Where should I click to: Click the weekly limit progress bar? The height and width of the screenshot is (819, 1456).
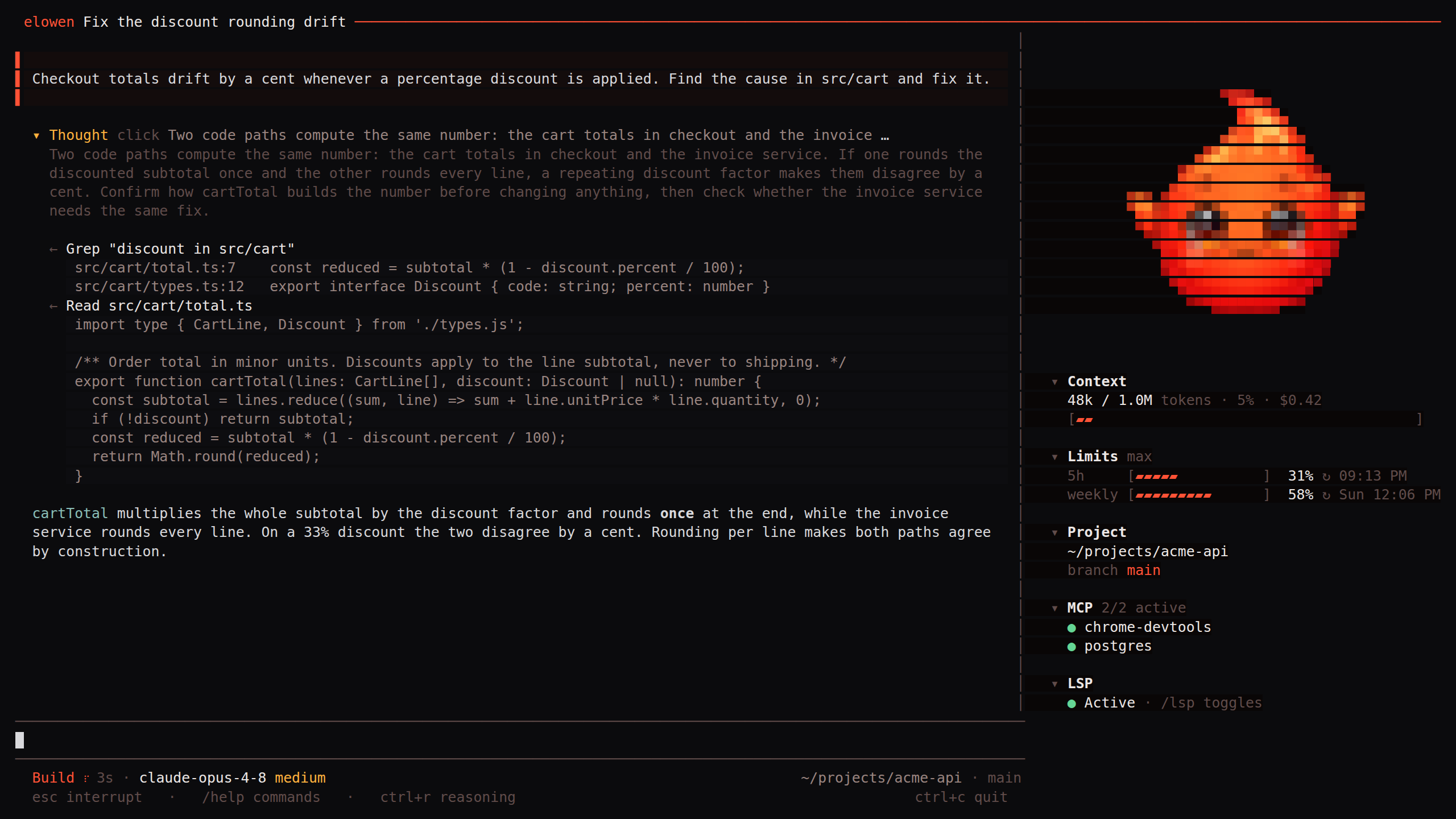pyautogui.click(x=1199, y=495)
